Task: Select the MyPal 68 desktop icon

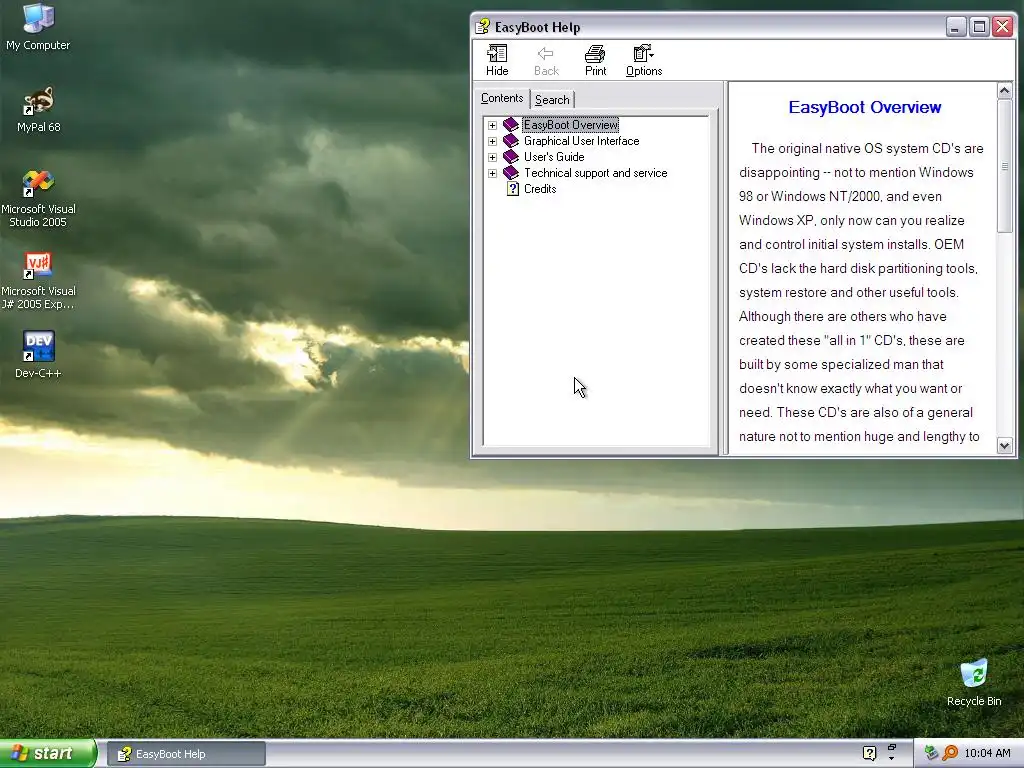Action: (38, 109)
